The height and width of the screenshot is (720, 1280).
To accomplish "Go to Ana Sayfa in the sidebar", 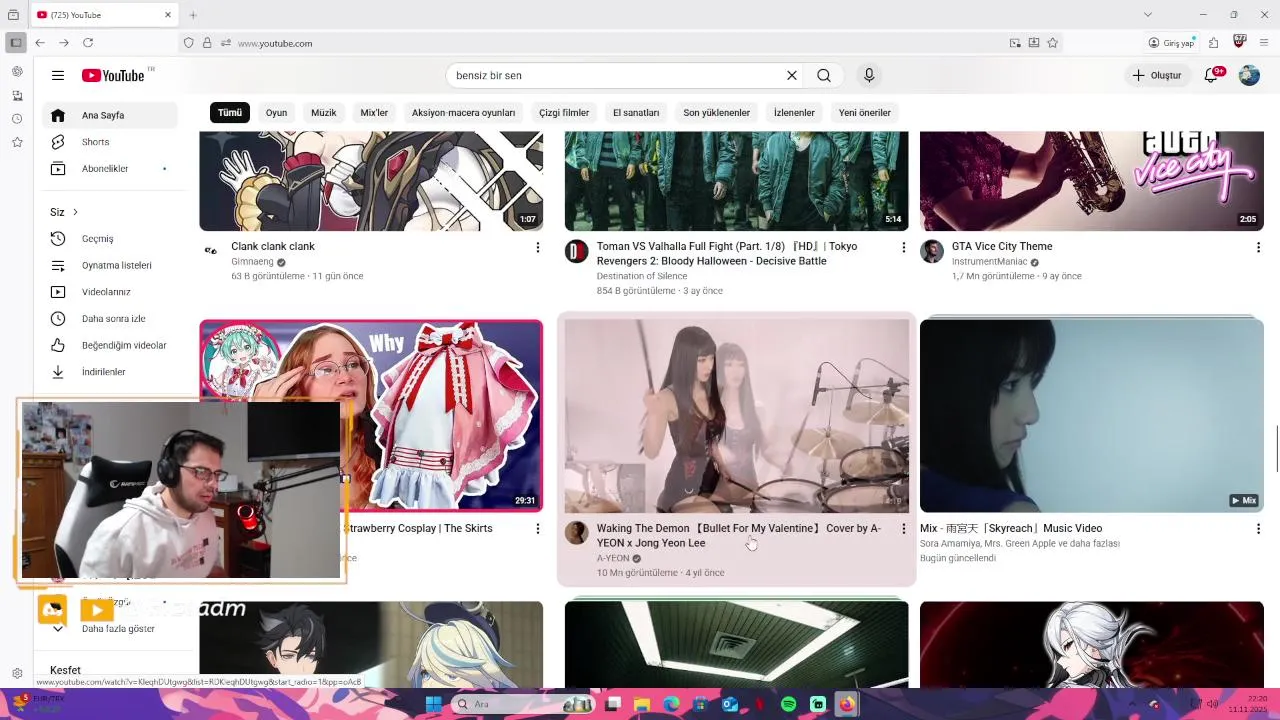I will pyautogui.click(x=110, y=115).
